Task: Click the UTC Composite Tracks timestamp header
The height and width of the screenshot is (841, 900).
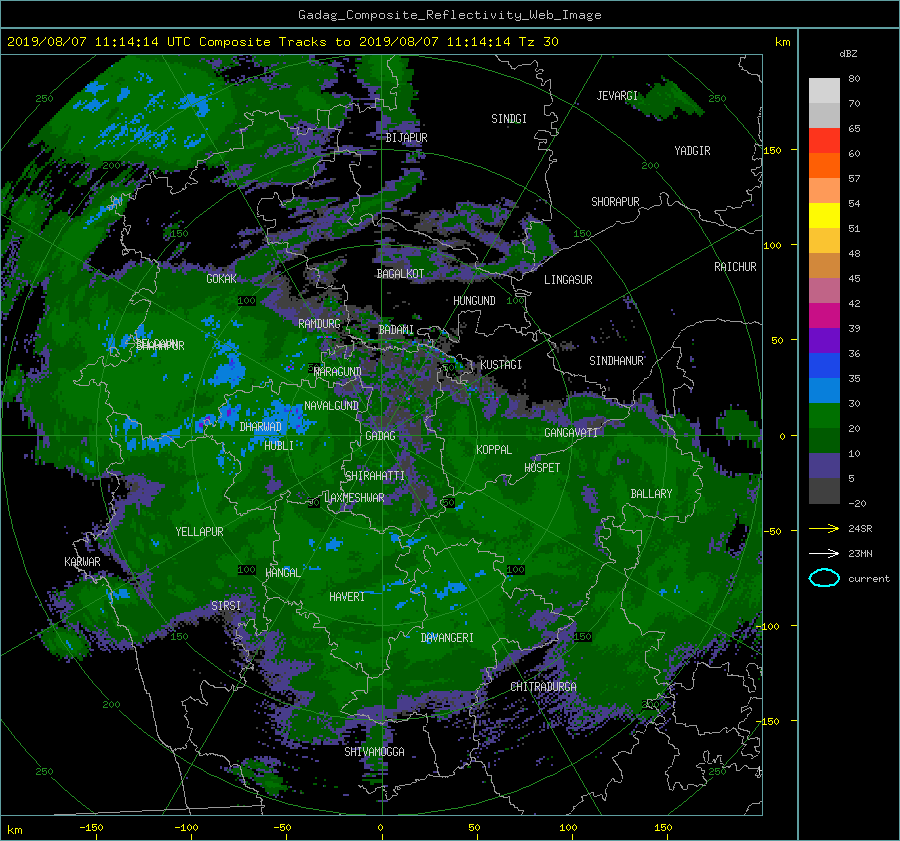Action: coord(282,42)
